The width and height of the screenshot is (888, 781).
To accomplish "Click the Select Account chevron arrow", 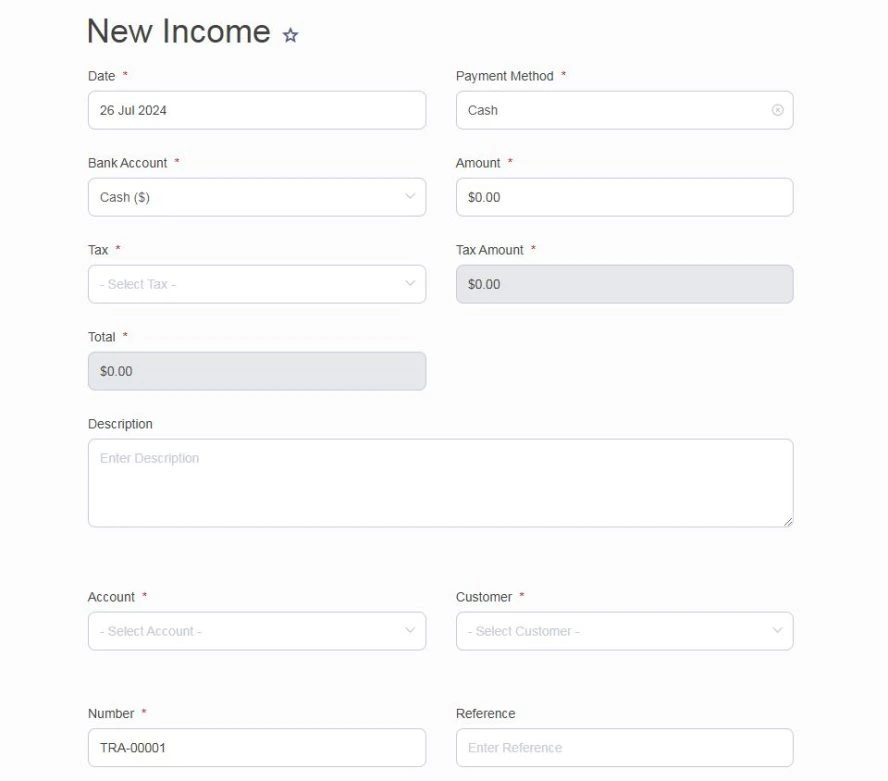I will point(409,631).
